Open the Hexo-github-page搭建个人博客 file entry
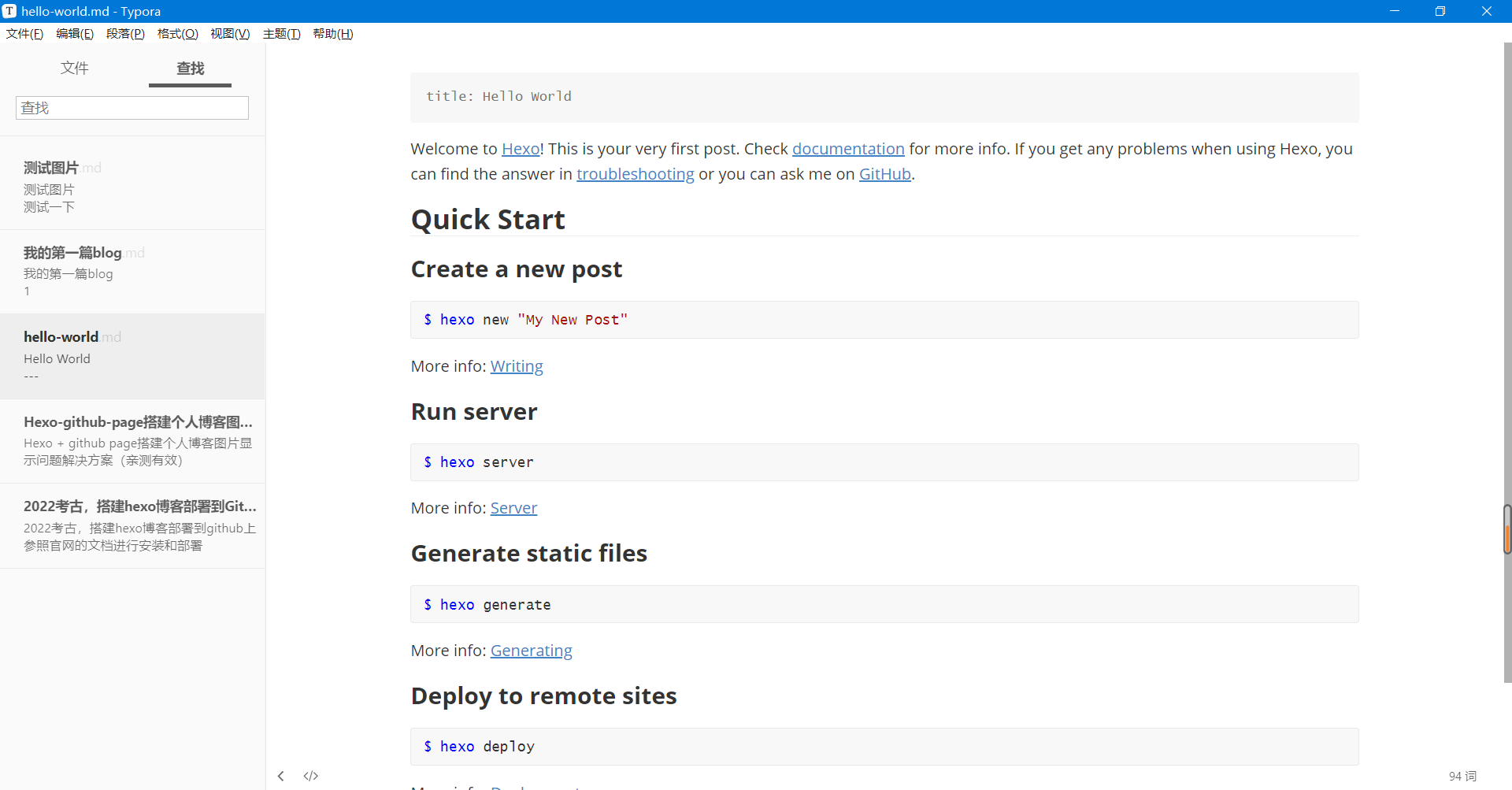 (132, 441)
